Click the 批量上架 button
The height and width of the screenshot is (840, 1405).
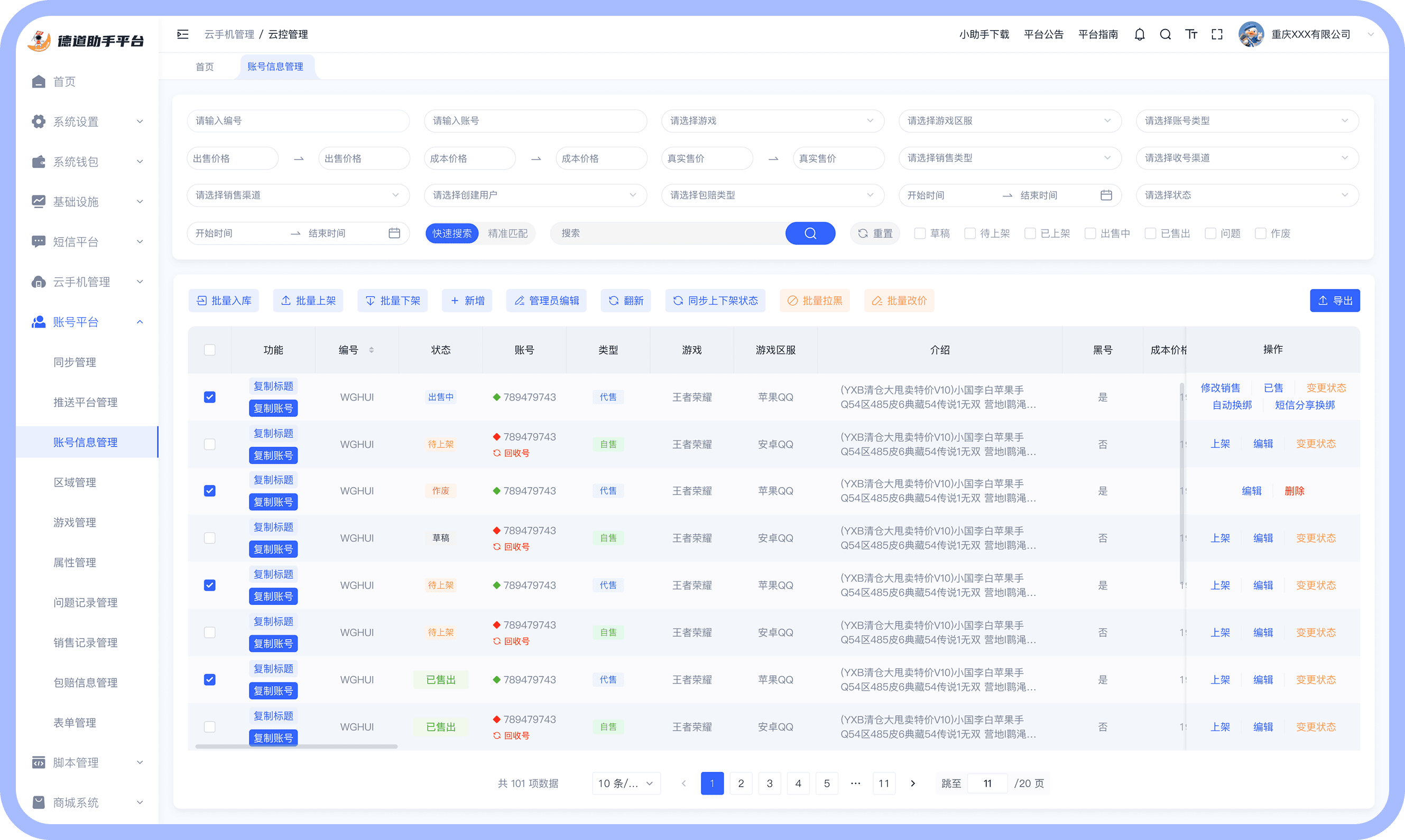coord(308,301)
